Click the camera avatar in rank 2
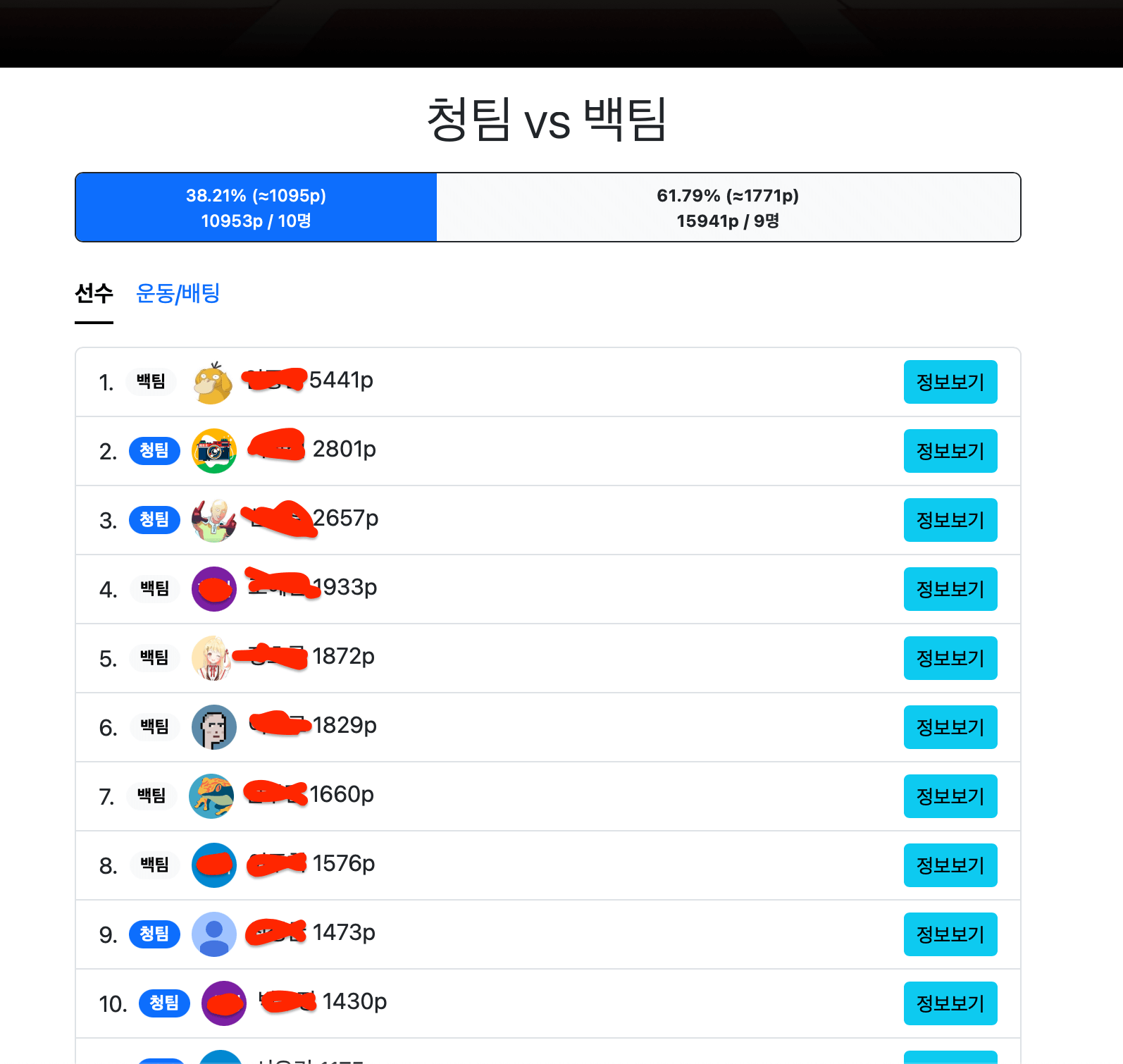1123x1064 pixels. point(214,451)
